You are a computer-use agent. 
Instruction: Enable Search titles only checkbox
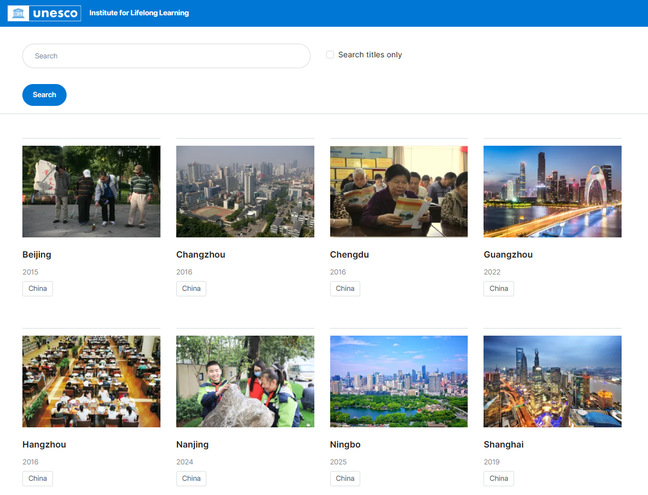[x=330, y=55]
